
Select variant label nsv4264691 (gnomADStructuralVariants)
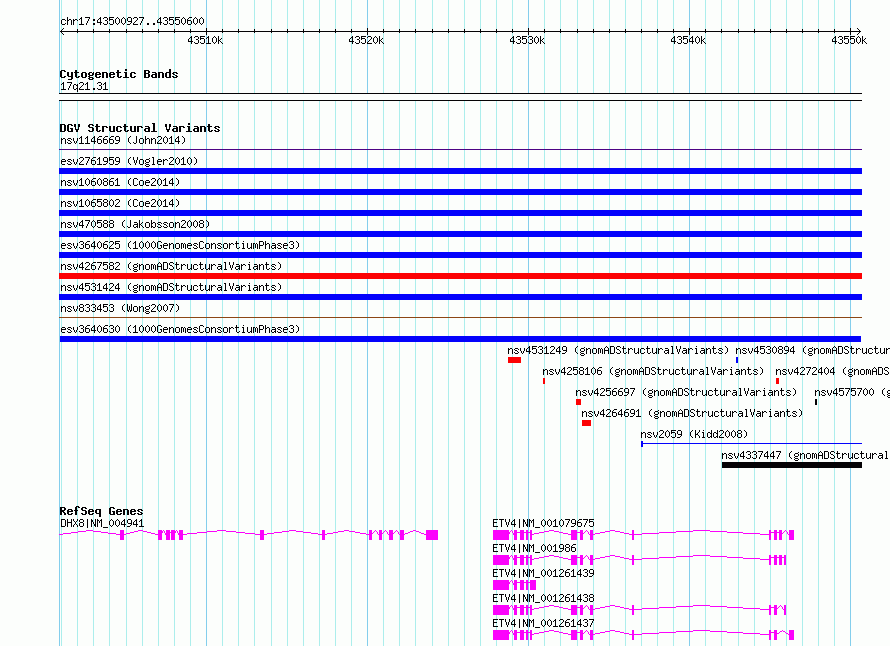click(x=692, y=413)
